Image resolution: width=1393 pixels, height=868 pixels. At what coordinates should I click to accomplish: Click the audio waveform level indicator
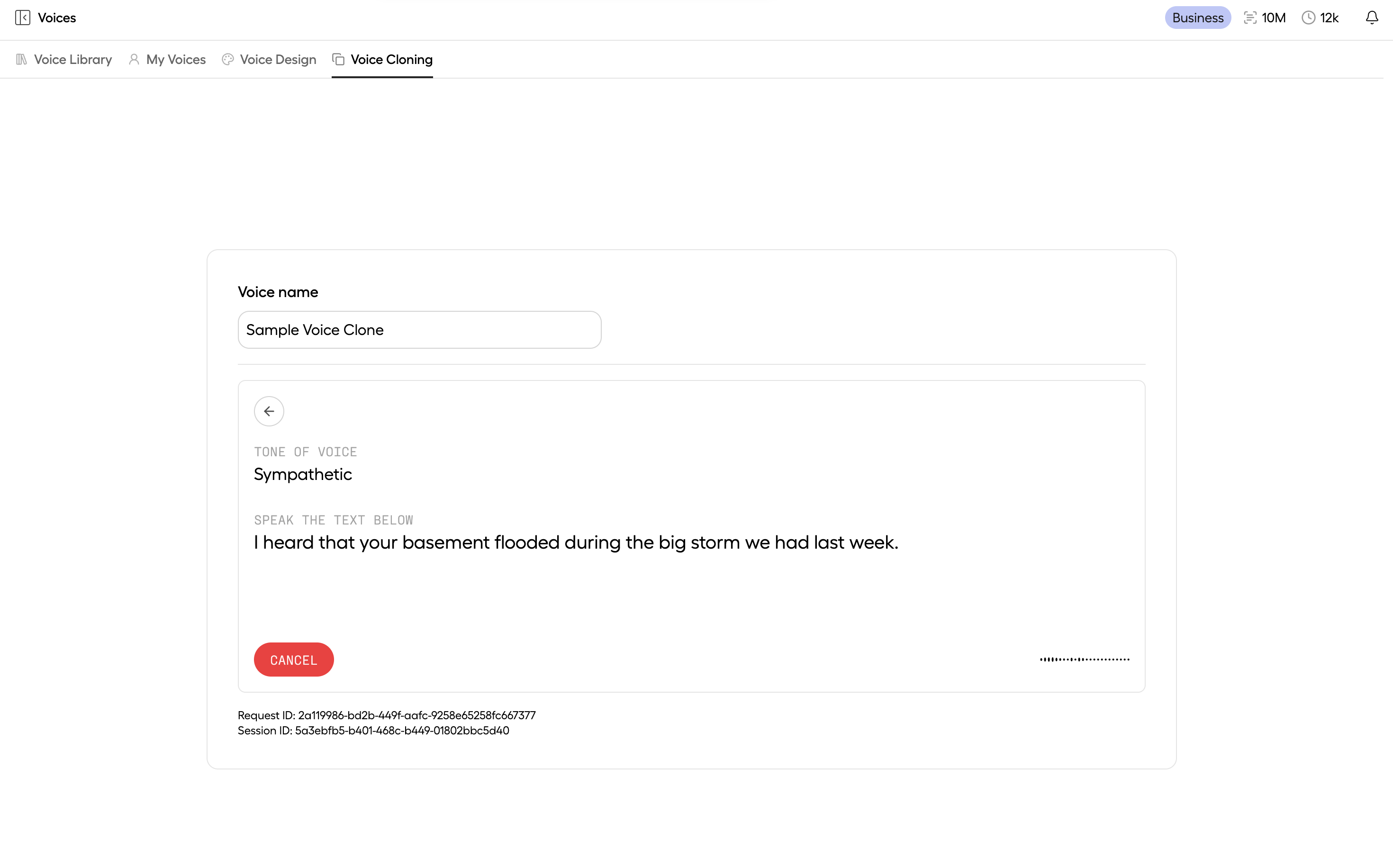point(1084,660)
